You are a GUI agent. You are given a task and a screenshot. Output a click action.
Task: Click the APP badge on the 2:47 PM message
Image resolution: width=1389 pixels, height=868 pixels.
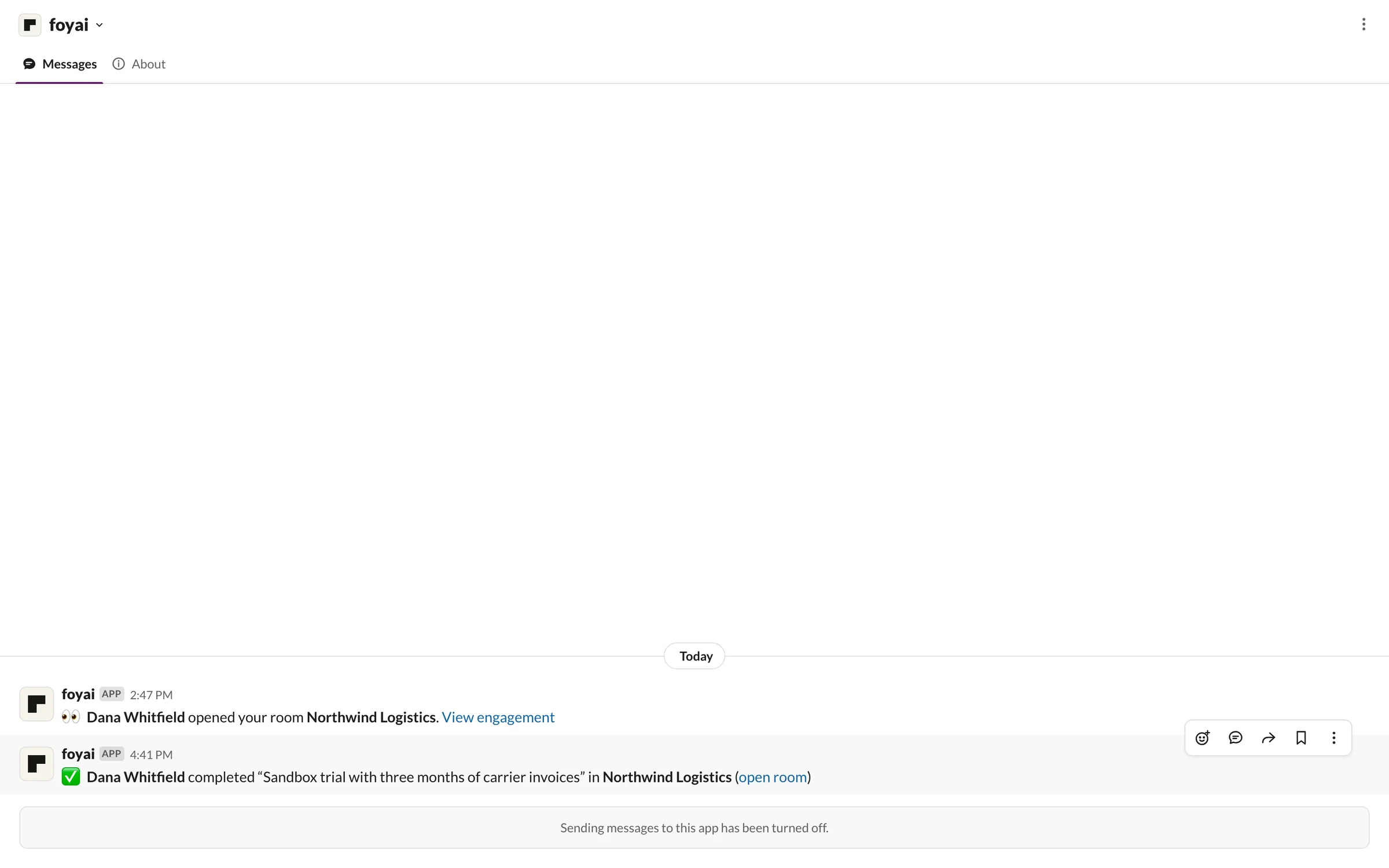[x=112, y=694]
